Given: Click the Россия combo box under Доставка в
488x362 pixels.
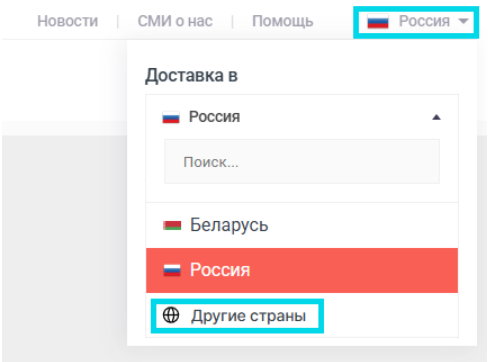Looking at the screenshot, I should [302, 117].
